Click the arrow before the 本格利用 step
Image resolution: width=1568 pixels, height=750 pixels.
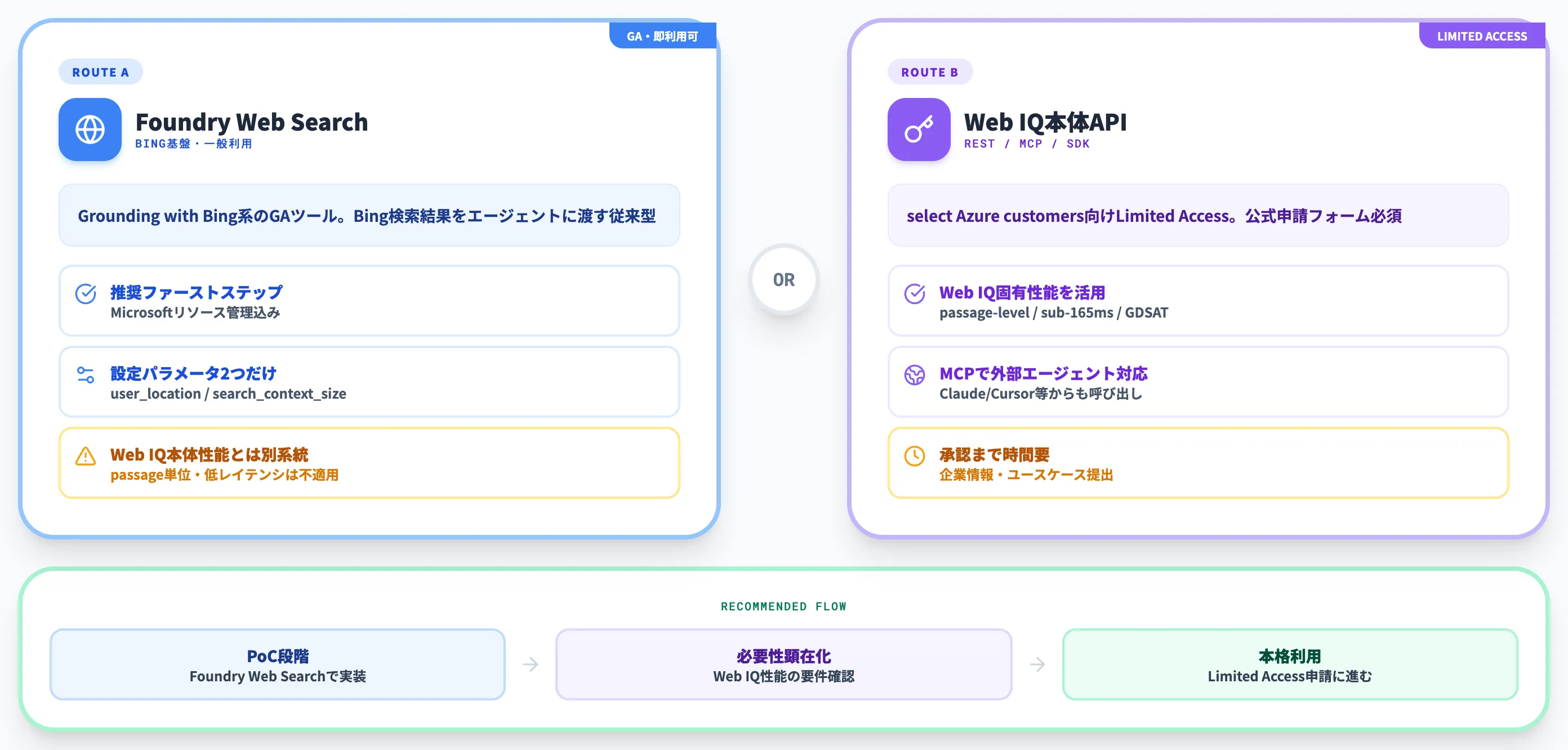tap(1038, 664)
